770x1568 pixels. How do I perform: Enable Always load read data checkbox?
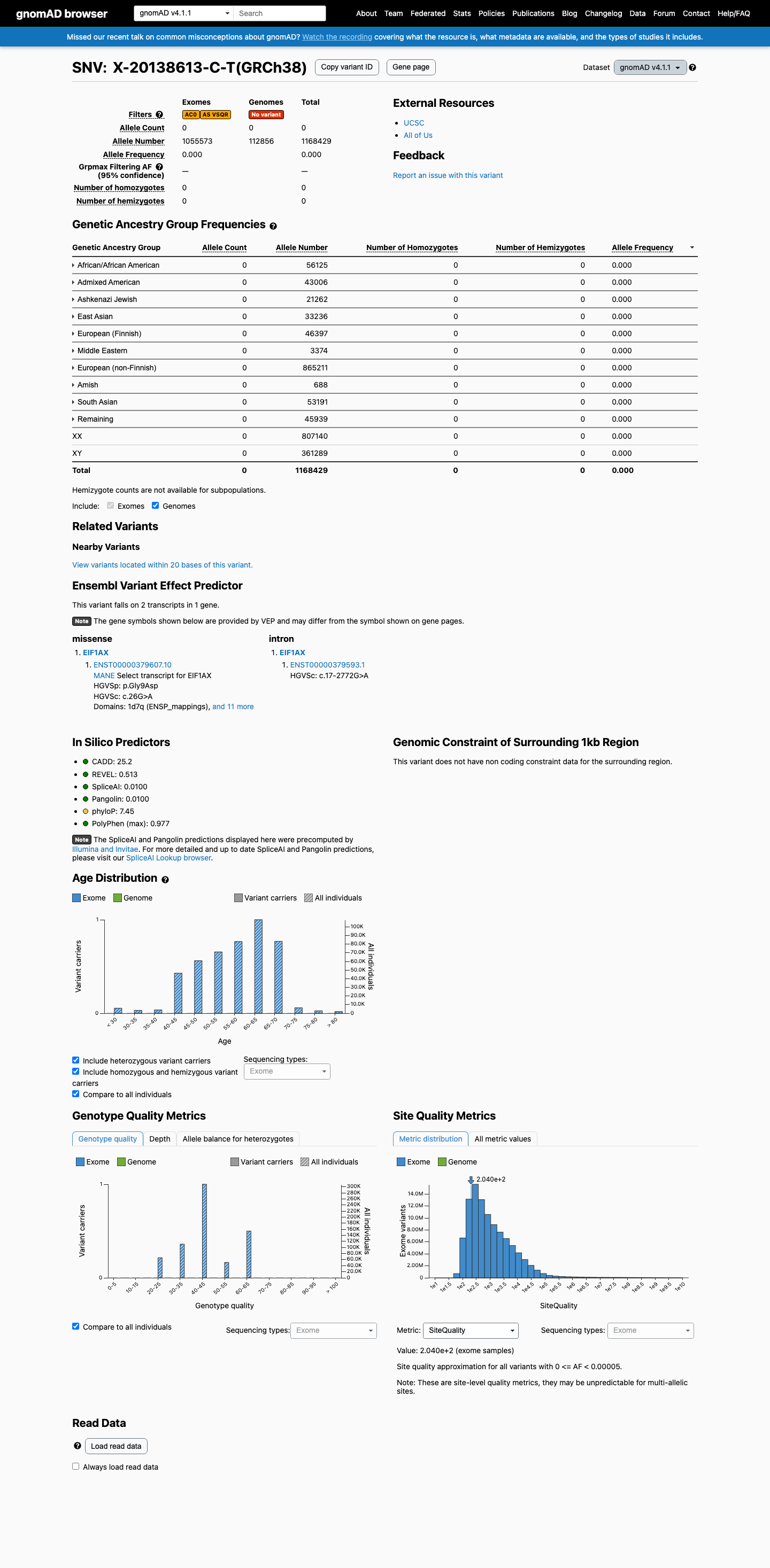coord(75,1466)
